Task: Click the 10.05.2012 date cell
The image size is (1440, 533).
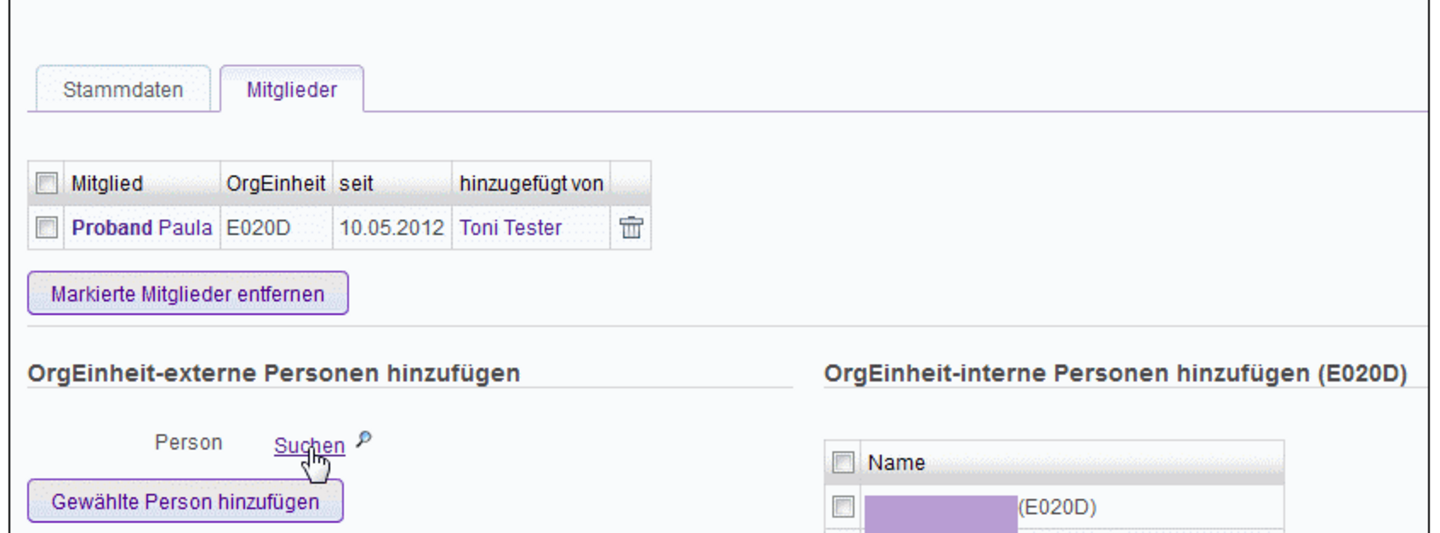Action: 391,228
